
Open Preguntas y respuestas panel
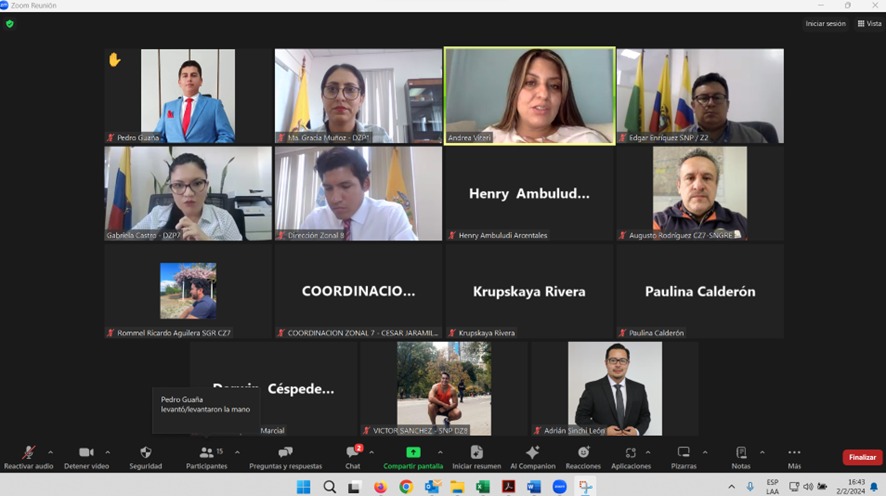[x=285, y=453]
